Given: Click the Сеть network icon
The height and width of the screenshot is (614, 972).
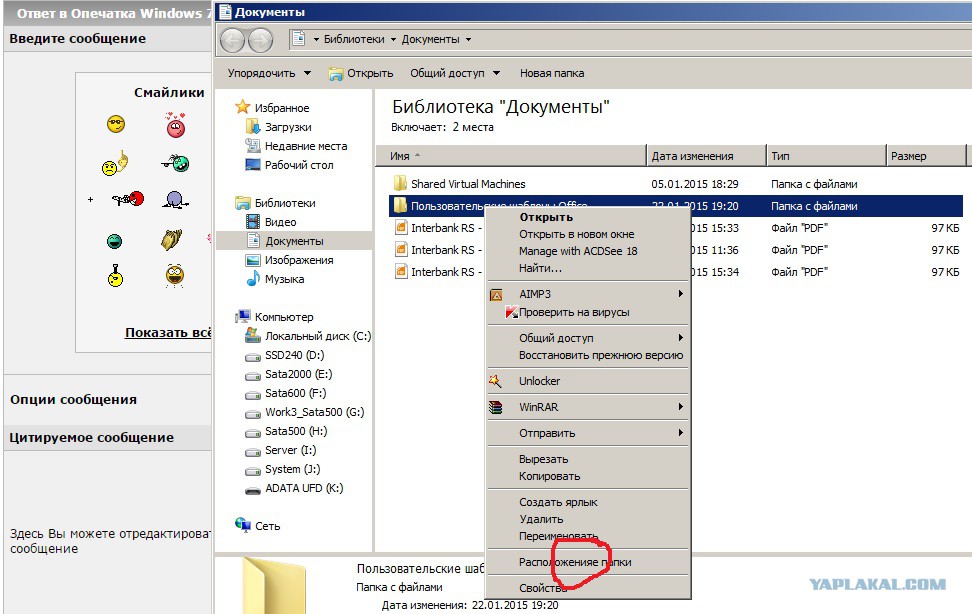Looking at the screenshot, I should pyautogui.click(x=242, y=525).
